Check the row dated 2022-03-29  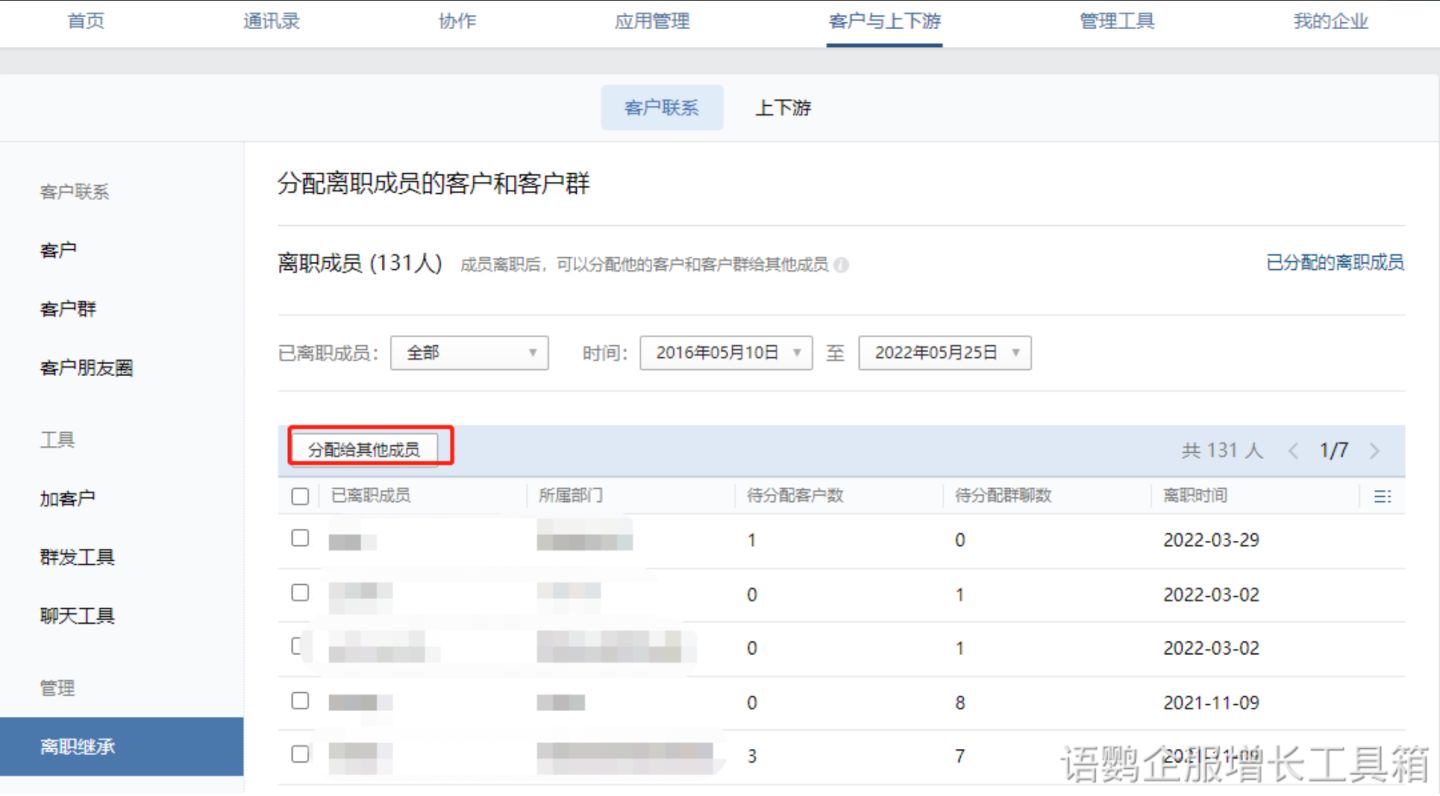[x=300, y=538]
